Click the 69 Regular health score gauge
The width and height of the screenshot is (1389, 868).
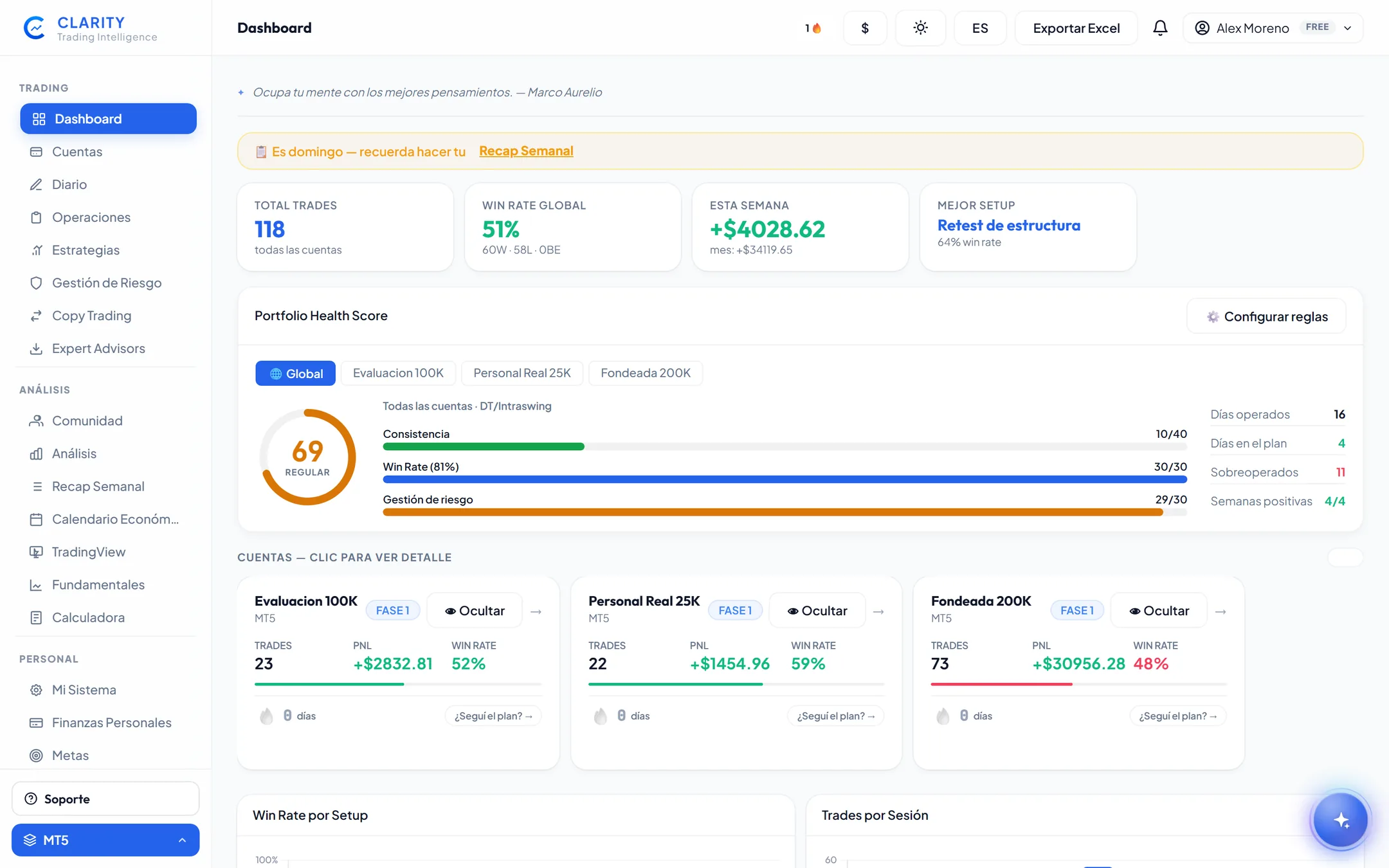(307, 457)
